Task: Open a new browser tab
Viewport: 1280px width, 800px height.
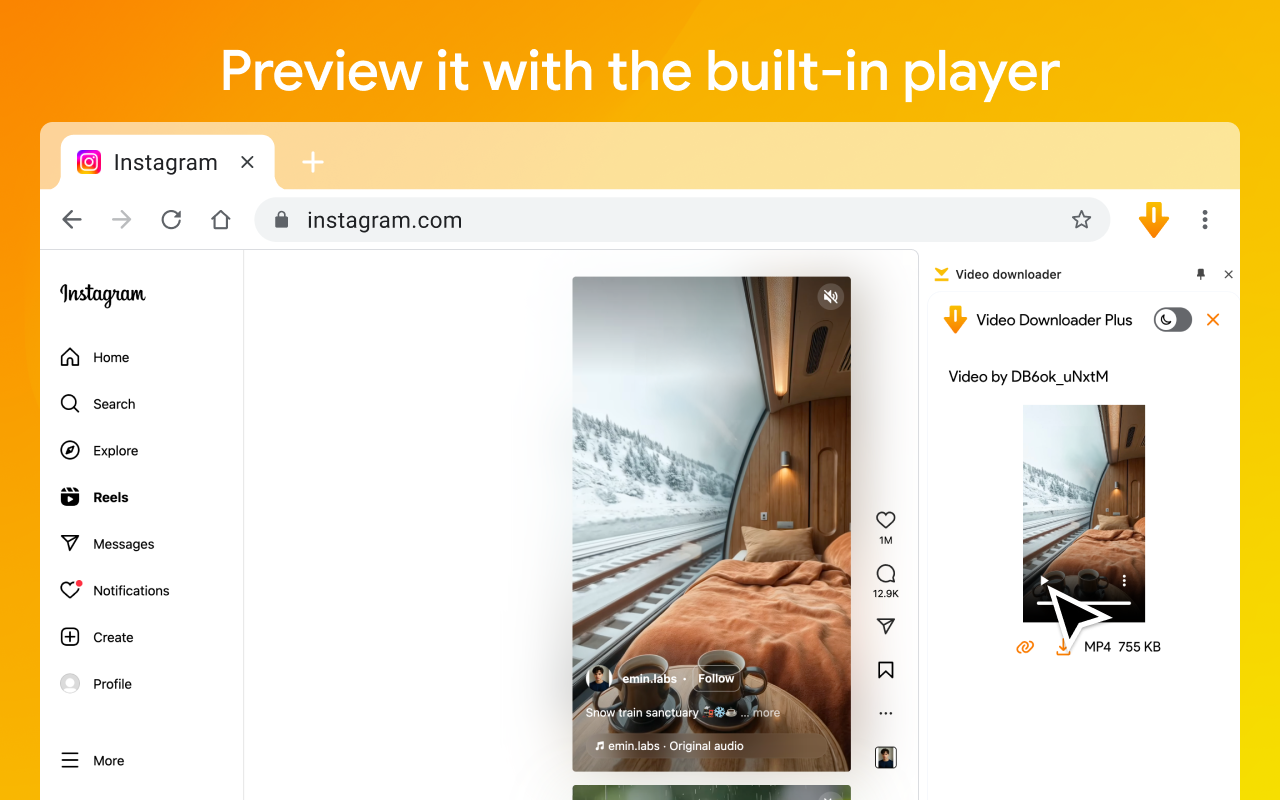Action: coord(313,162)
